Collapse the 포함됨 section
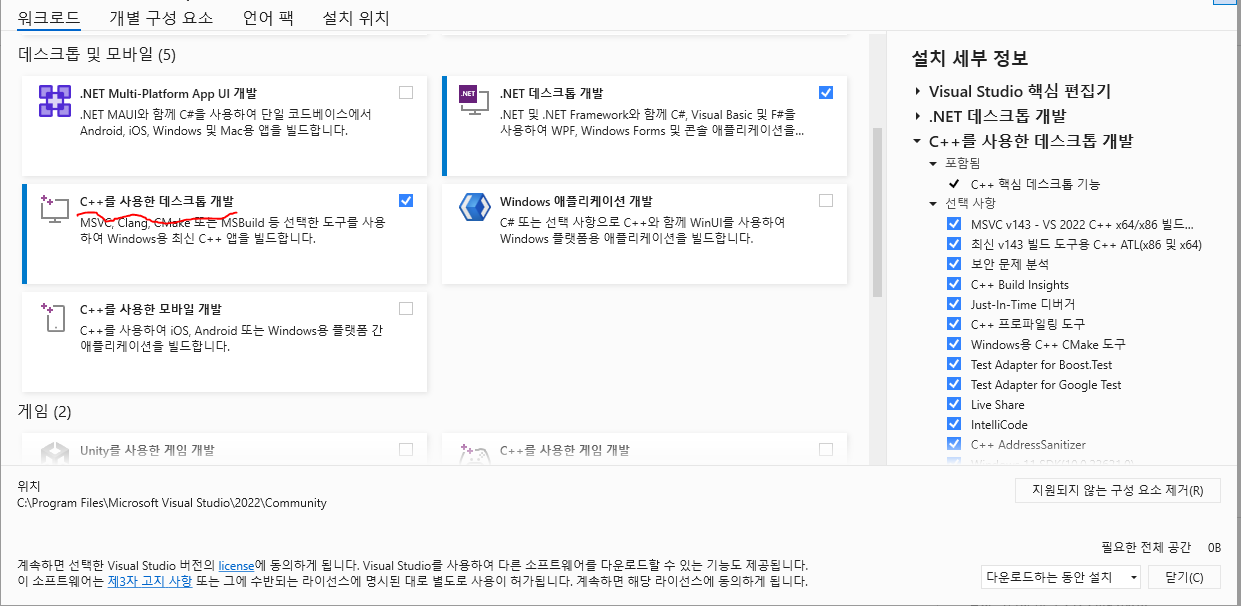Image resolution: width=1241 pixels, height=606 pixels. point(934,163)
